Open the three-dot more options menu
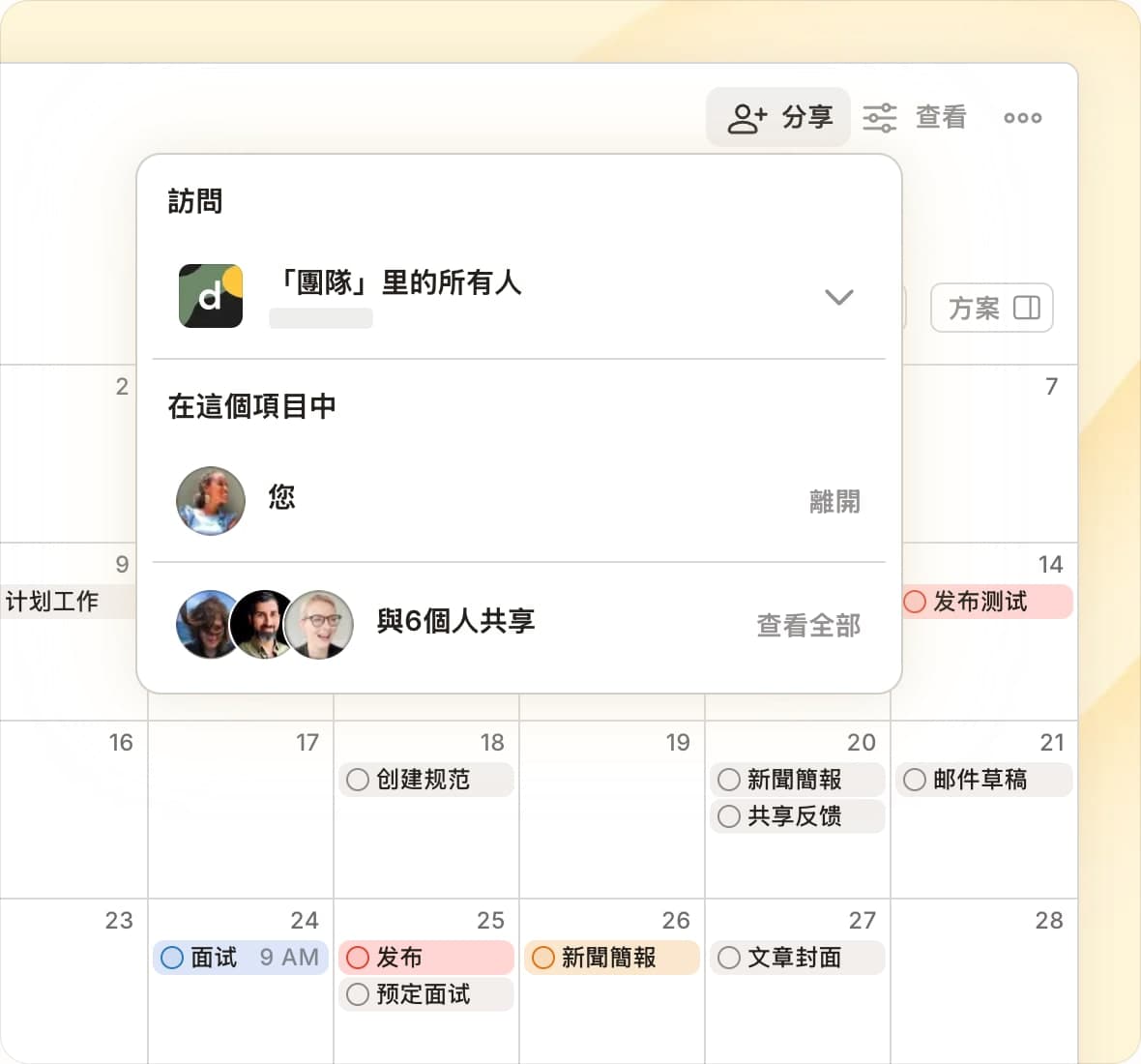The height and width of the screenshot is (1064, 1141). click(1022, 118)
